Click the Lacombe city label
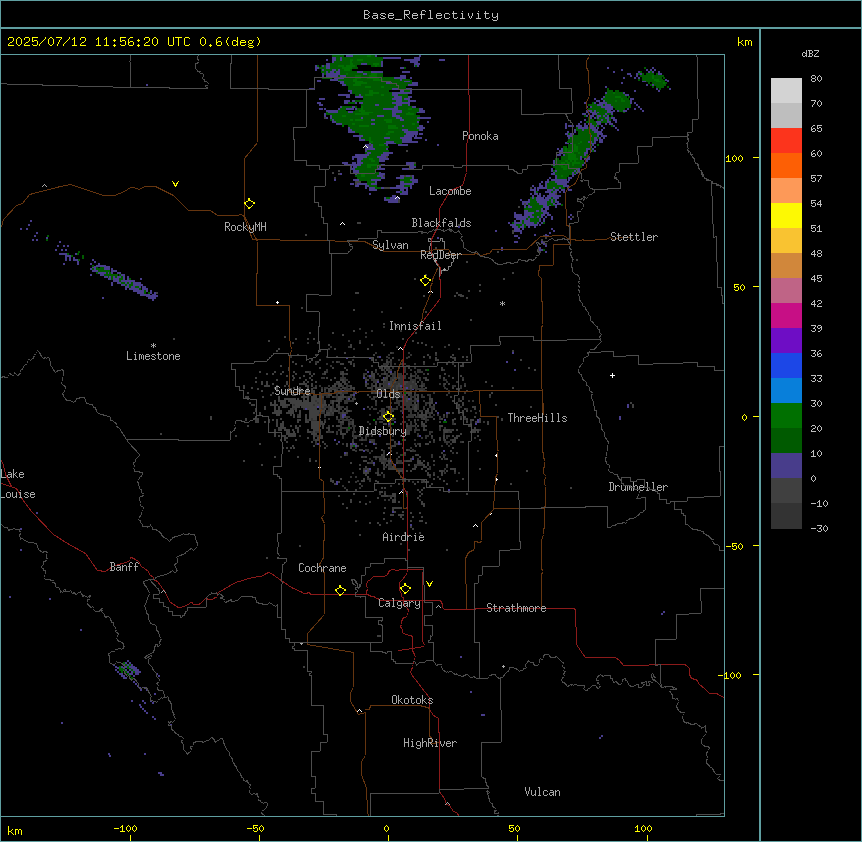Screen dimensions: 862x842 450,191
